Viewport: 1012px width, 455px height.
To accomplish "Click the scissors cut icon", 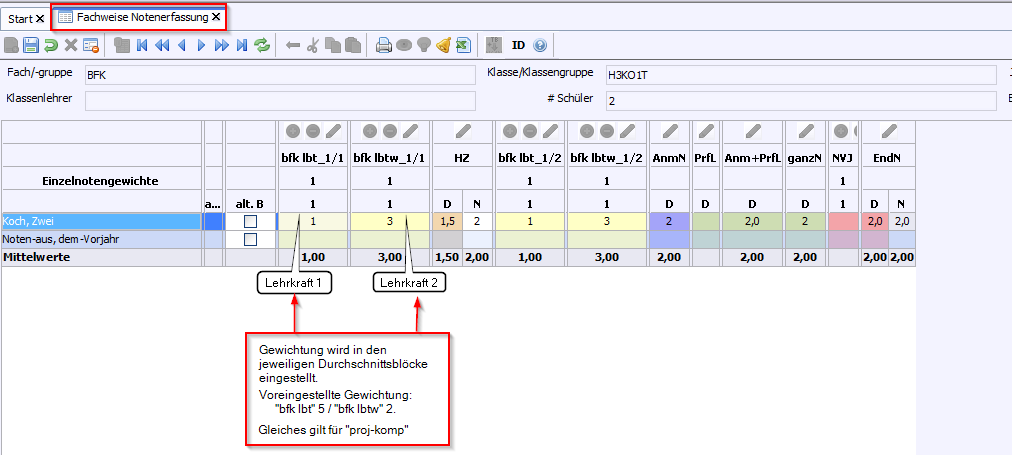I will [312, 45].
